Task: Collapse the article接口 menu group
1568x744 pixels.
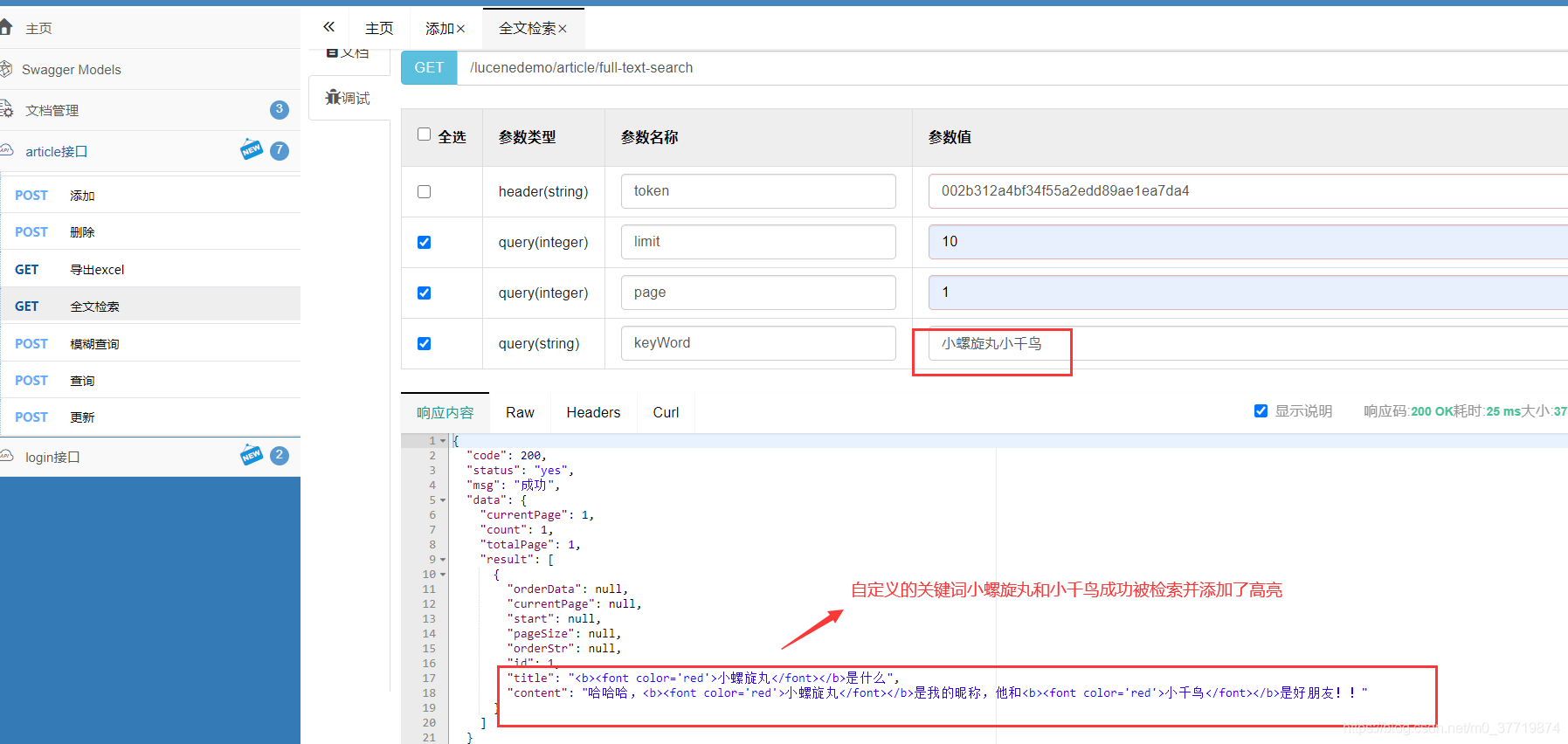Action: [150, 151]
